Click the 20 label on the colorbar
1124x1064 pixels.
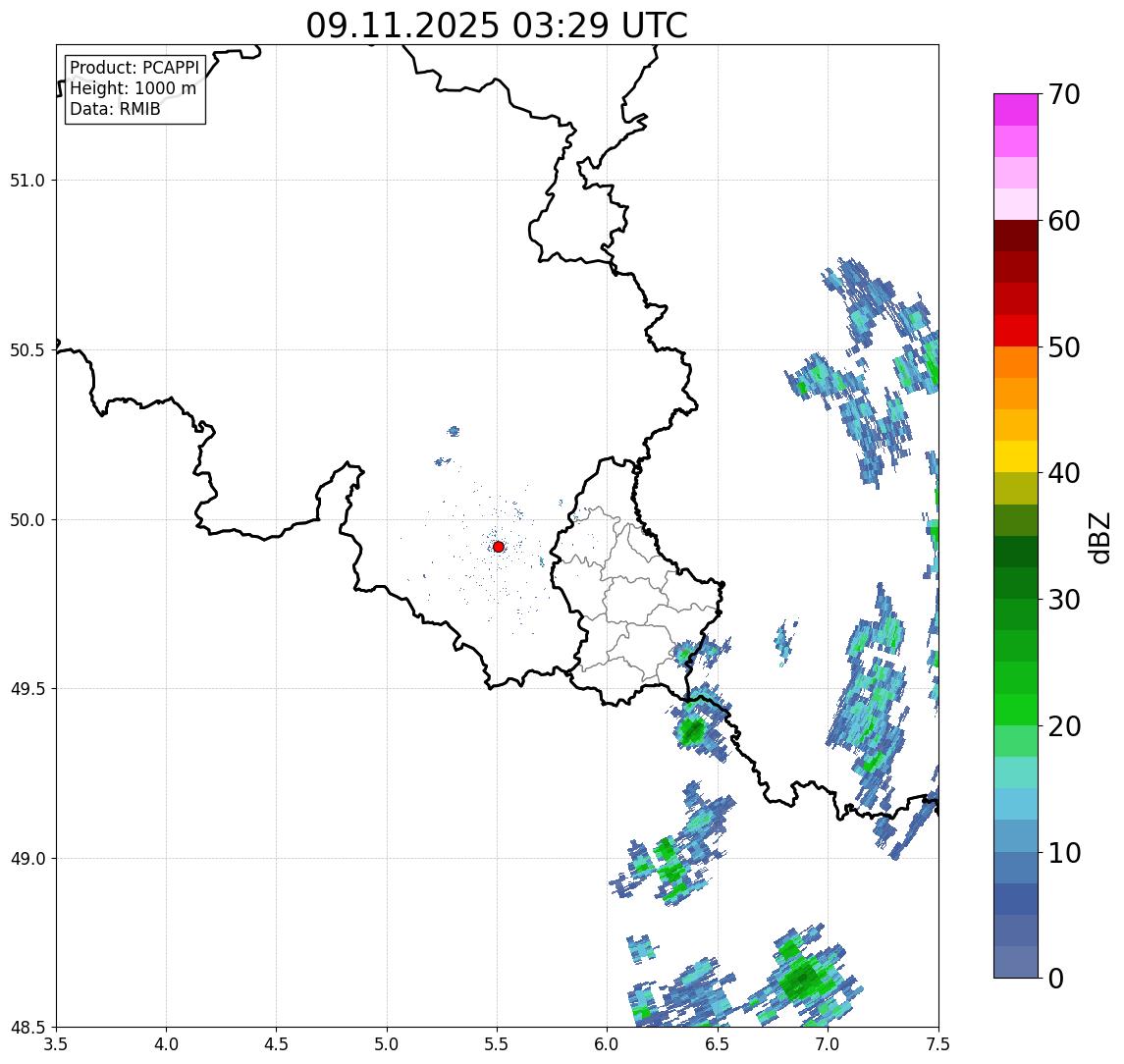(x=1064, y=726)
